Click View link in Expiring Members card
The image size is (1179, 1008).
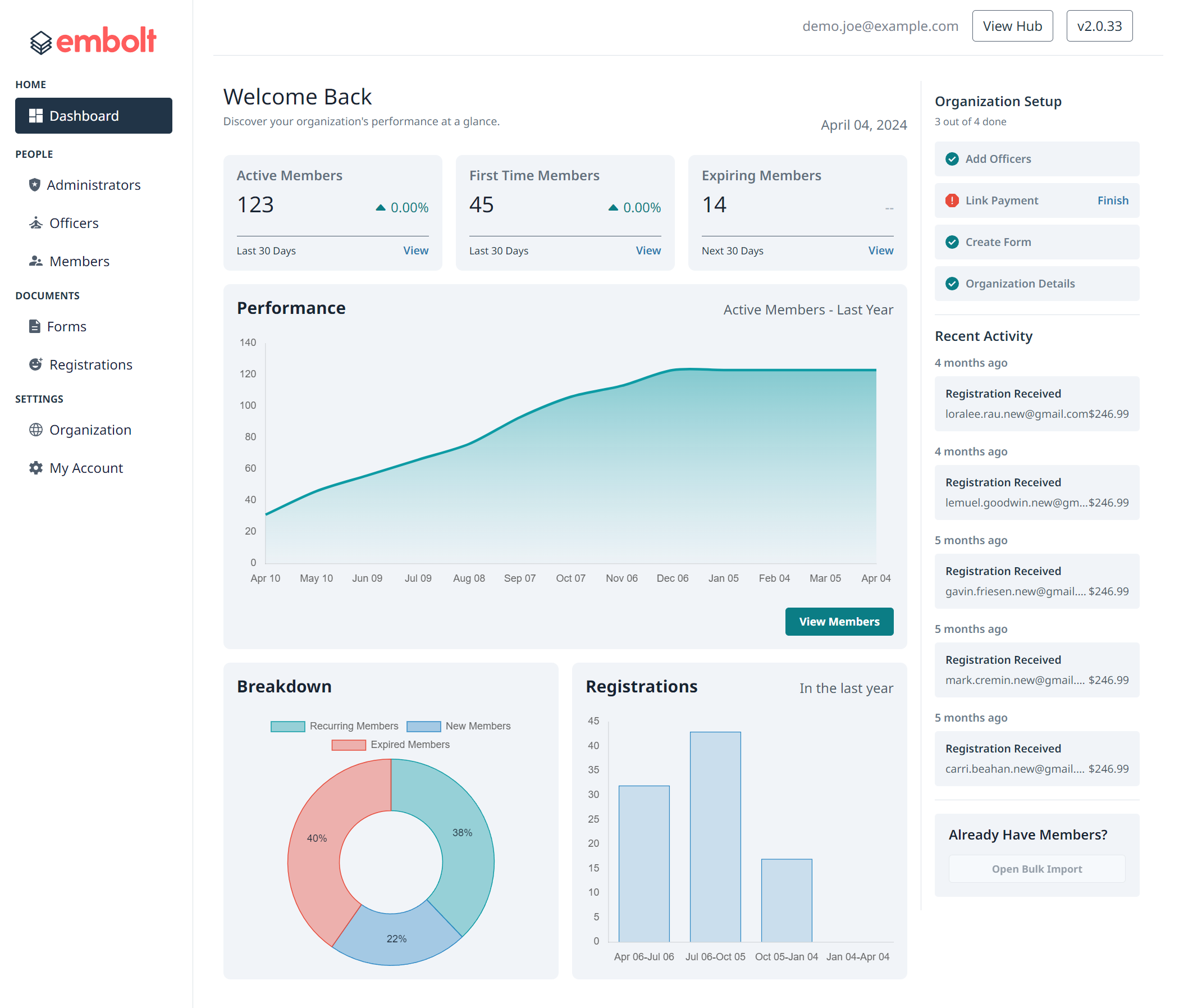click(x=880, y=250)
